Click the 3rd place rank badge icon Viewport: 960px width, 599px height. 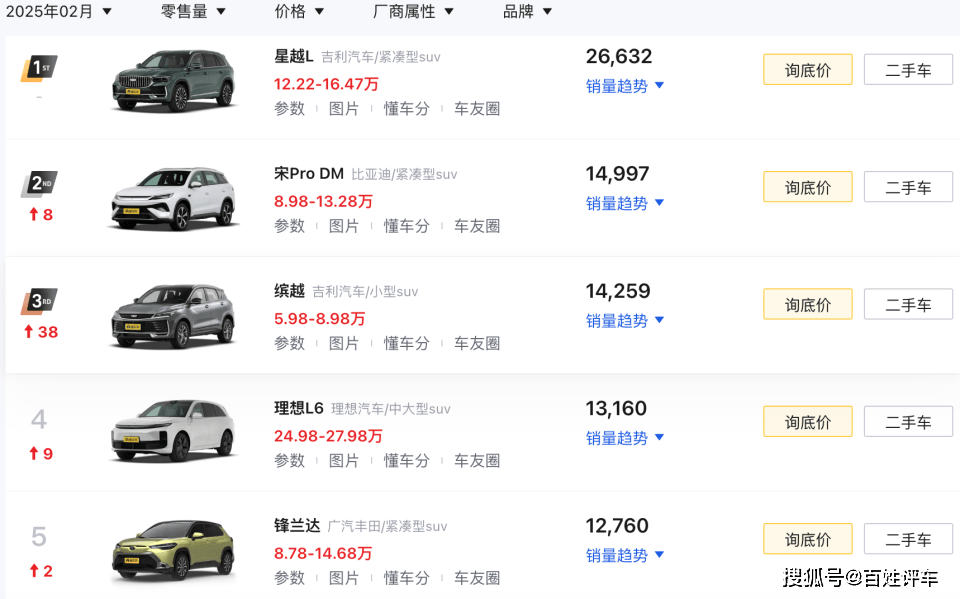tap(39, 301)
